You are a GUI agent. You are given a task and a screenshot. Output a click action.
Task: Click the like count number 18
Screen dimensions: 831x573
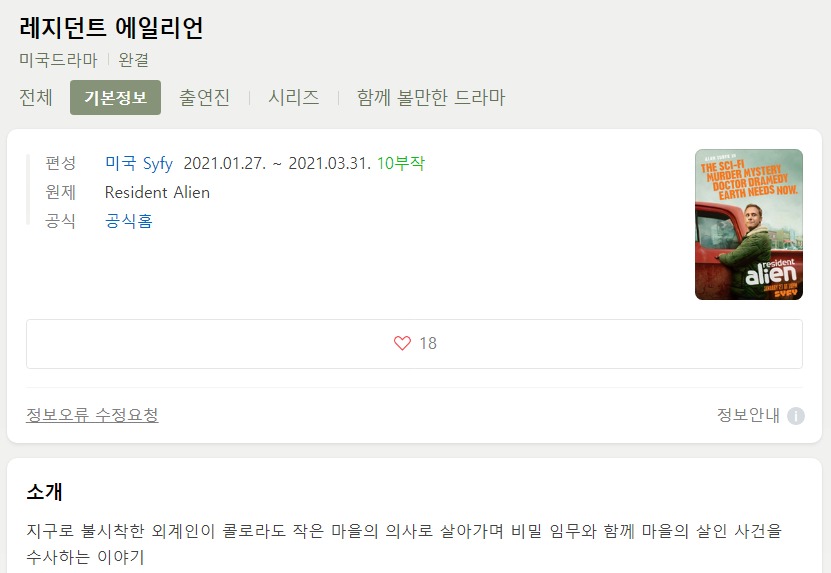click(x=428, y=343)
